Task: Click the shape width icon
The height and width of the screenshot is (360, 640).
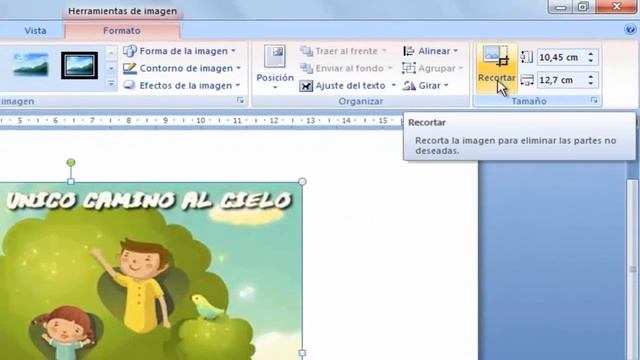Action: [527, 80]
